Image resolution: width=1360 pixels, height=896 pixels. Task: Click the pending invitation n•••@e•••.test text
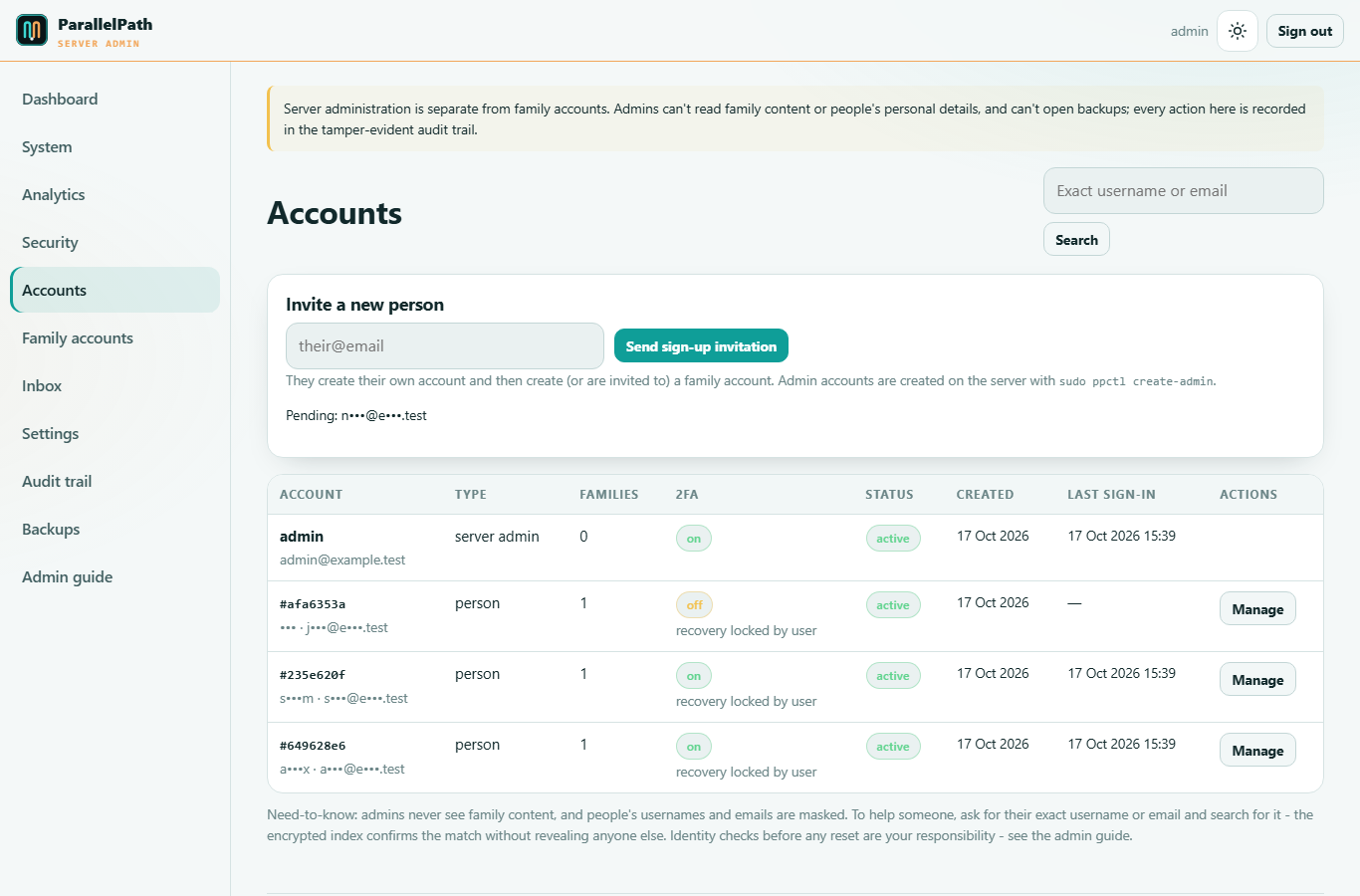click(x=384, y=416)
